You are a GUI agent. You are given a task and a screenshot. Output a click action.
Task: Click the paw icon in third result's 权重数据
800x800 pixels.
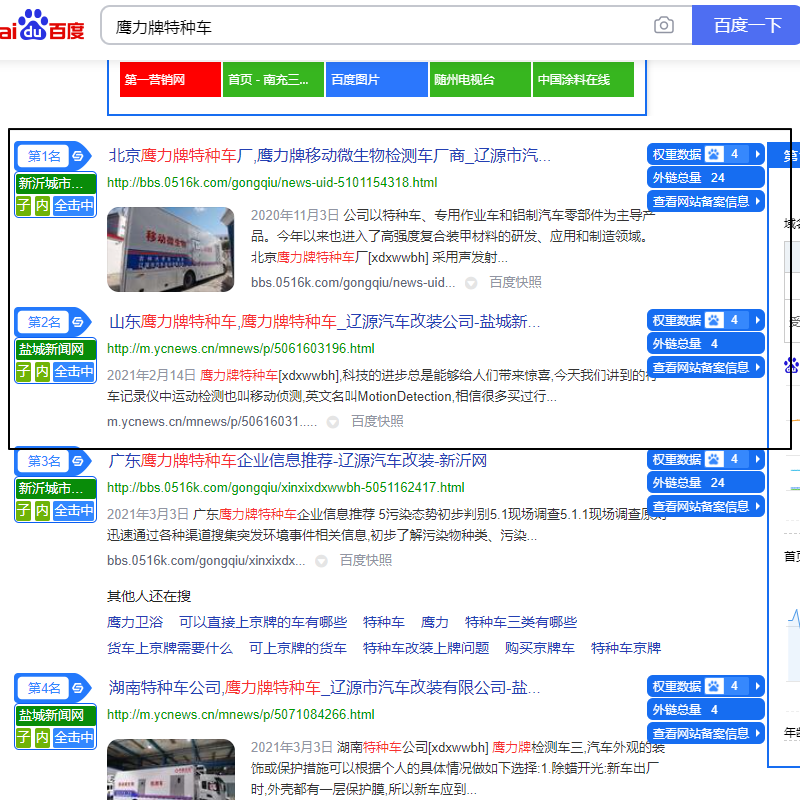714,459
